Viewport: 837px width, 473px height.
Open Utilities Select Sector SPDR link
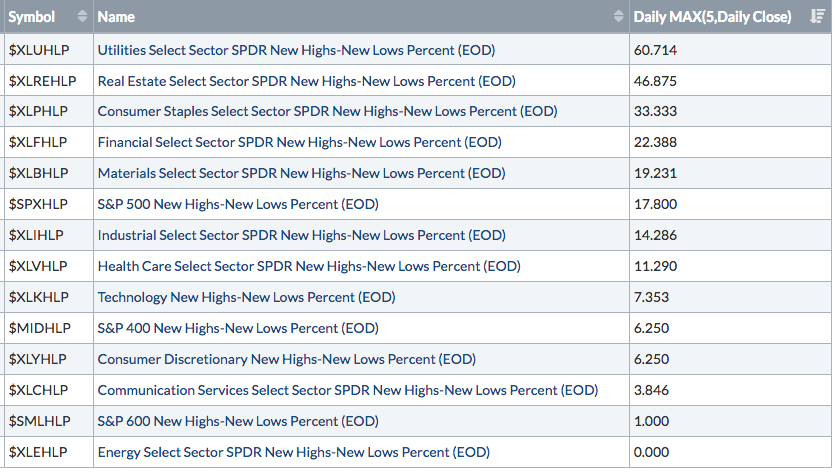click(x=296, y=49)
